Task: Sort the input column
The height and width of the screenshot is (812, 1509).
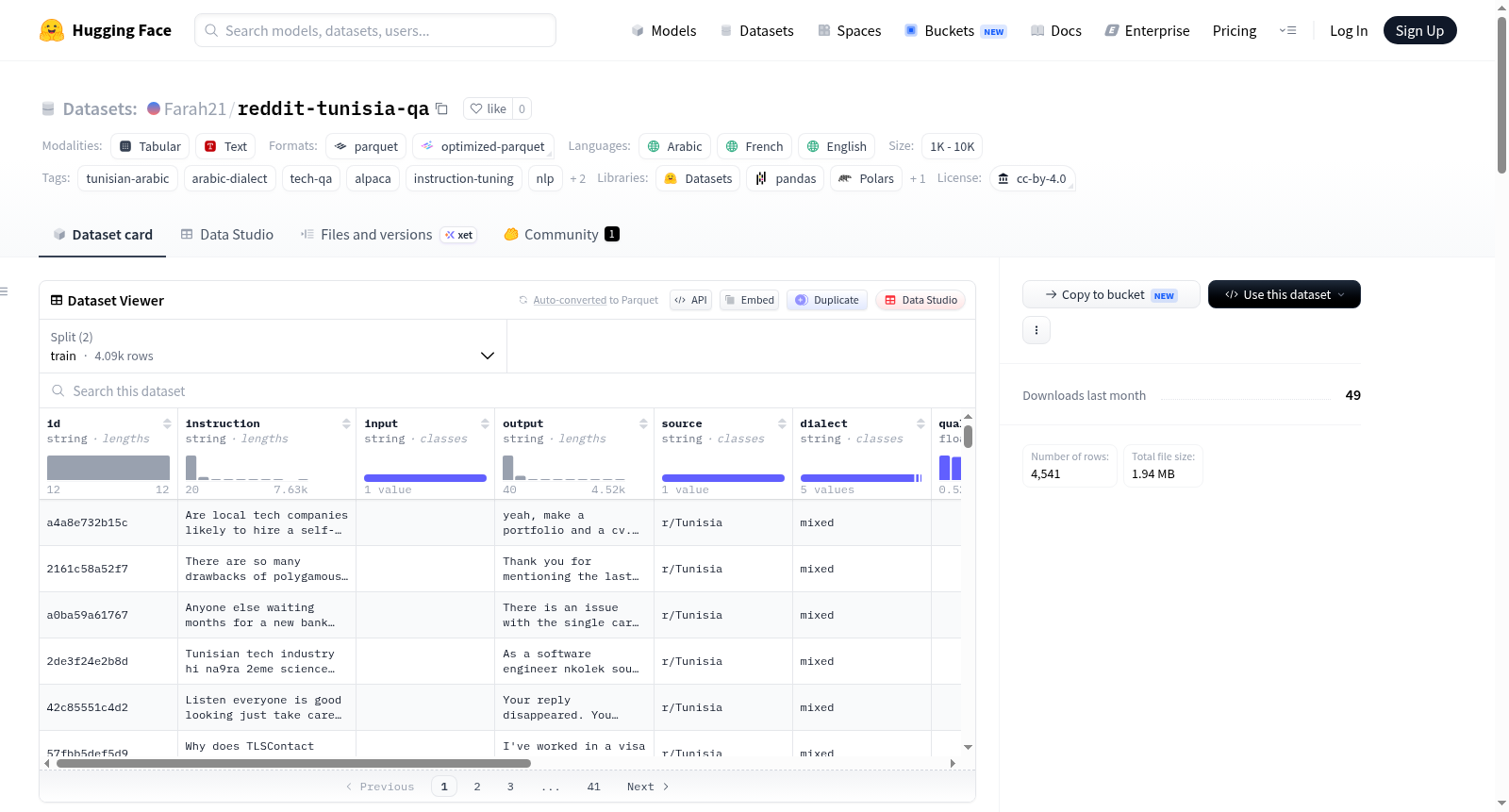Action: coord(485,423)
